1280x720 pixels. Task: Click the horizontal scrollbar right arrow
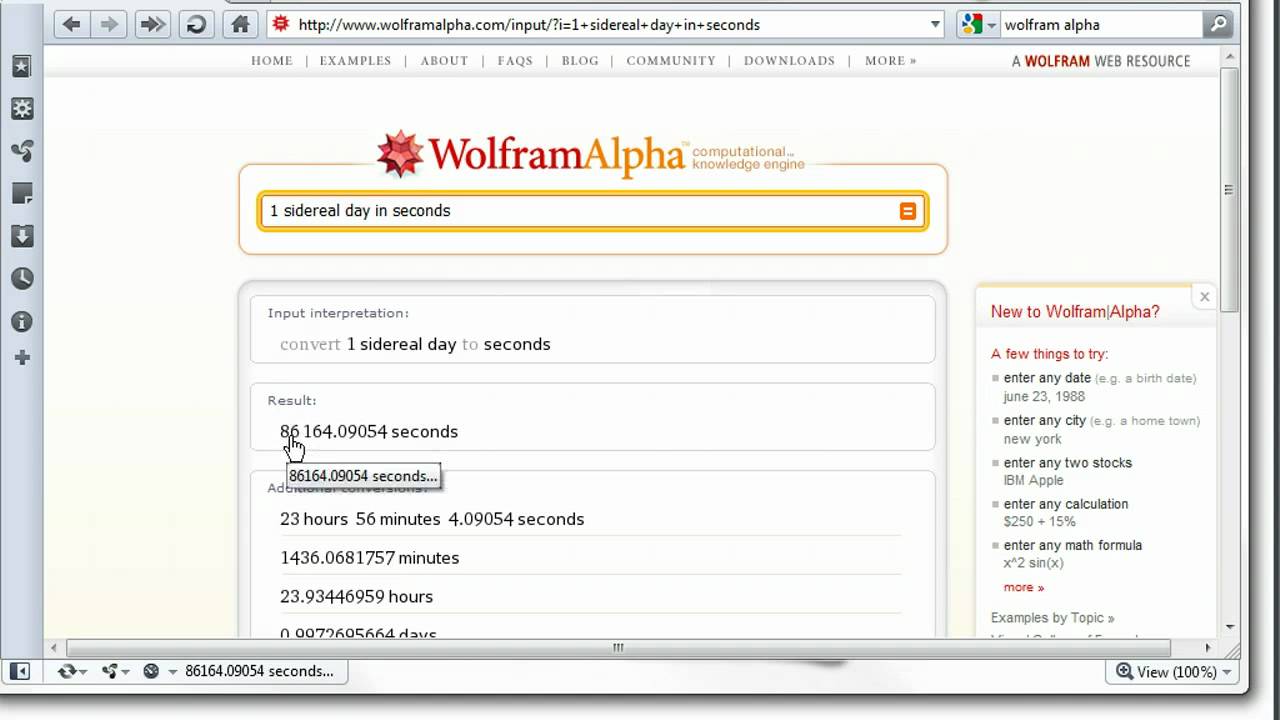pyautogui.click(x=1207, y=648)
